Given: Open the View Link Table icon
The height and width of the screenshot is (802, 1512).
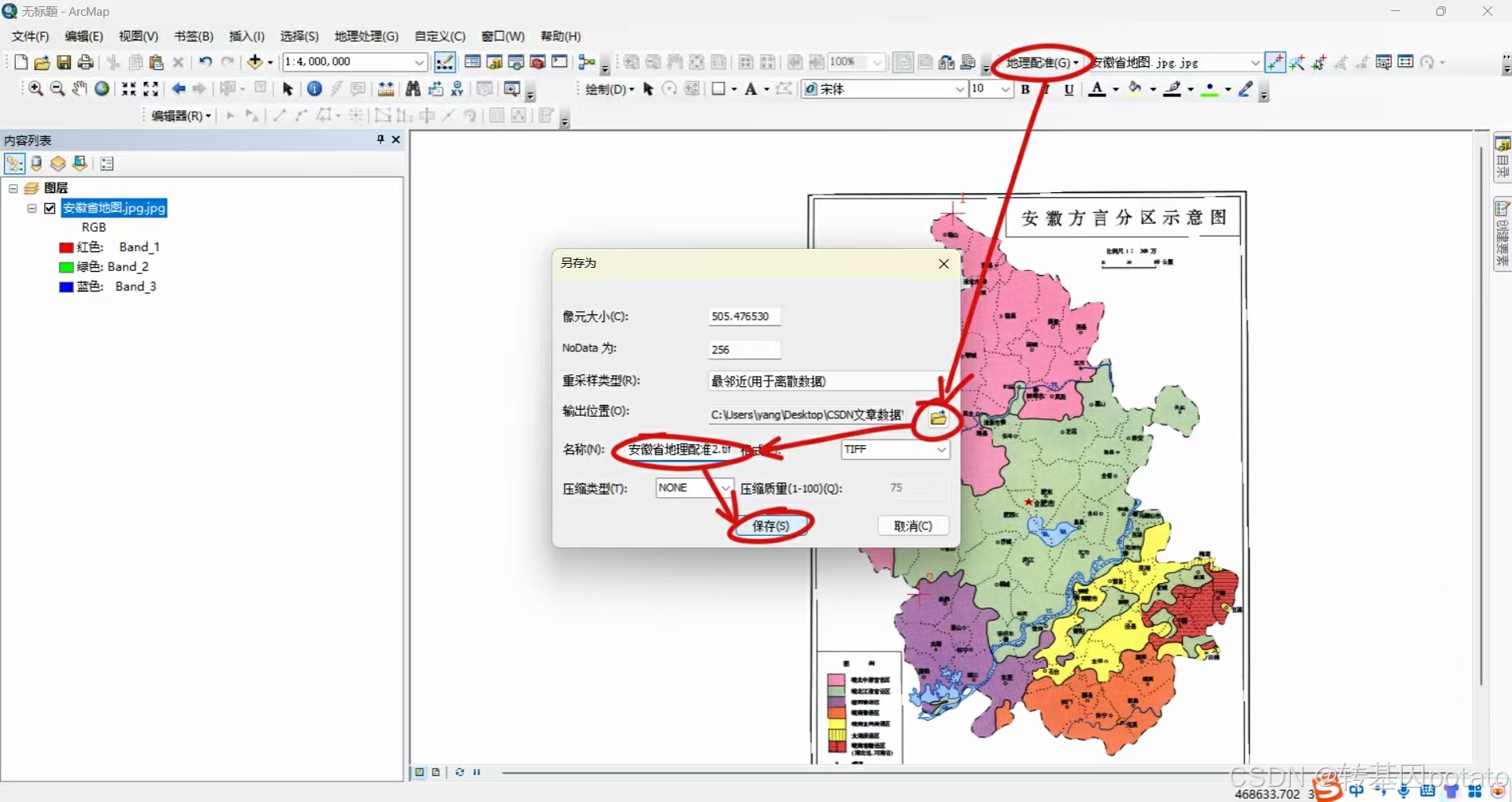Looking at the screenshot, I should [1406, 62].
